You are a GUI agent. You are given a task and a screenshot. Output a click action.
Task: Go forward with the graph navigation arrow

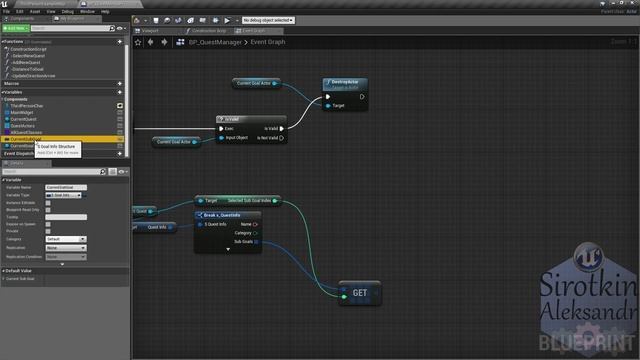[164, 42]
